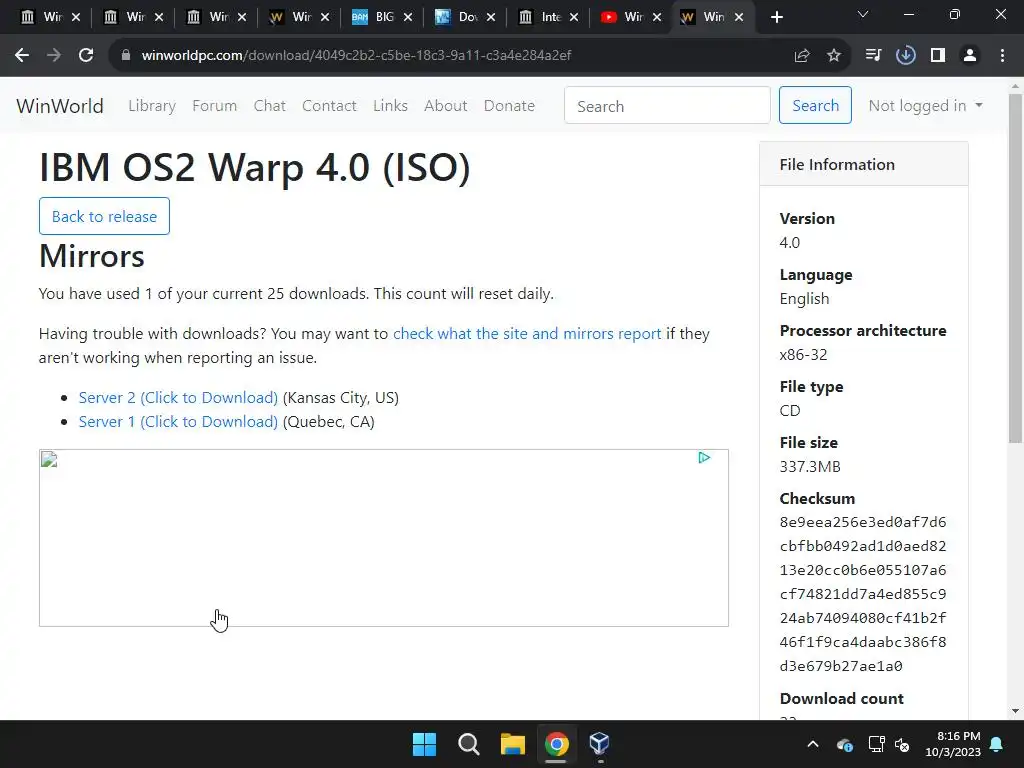1024x768 pixels.
Task: Open the Chat nav item
Action: [x=270, y=106]
